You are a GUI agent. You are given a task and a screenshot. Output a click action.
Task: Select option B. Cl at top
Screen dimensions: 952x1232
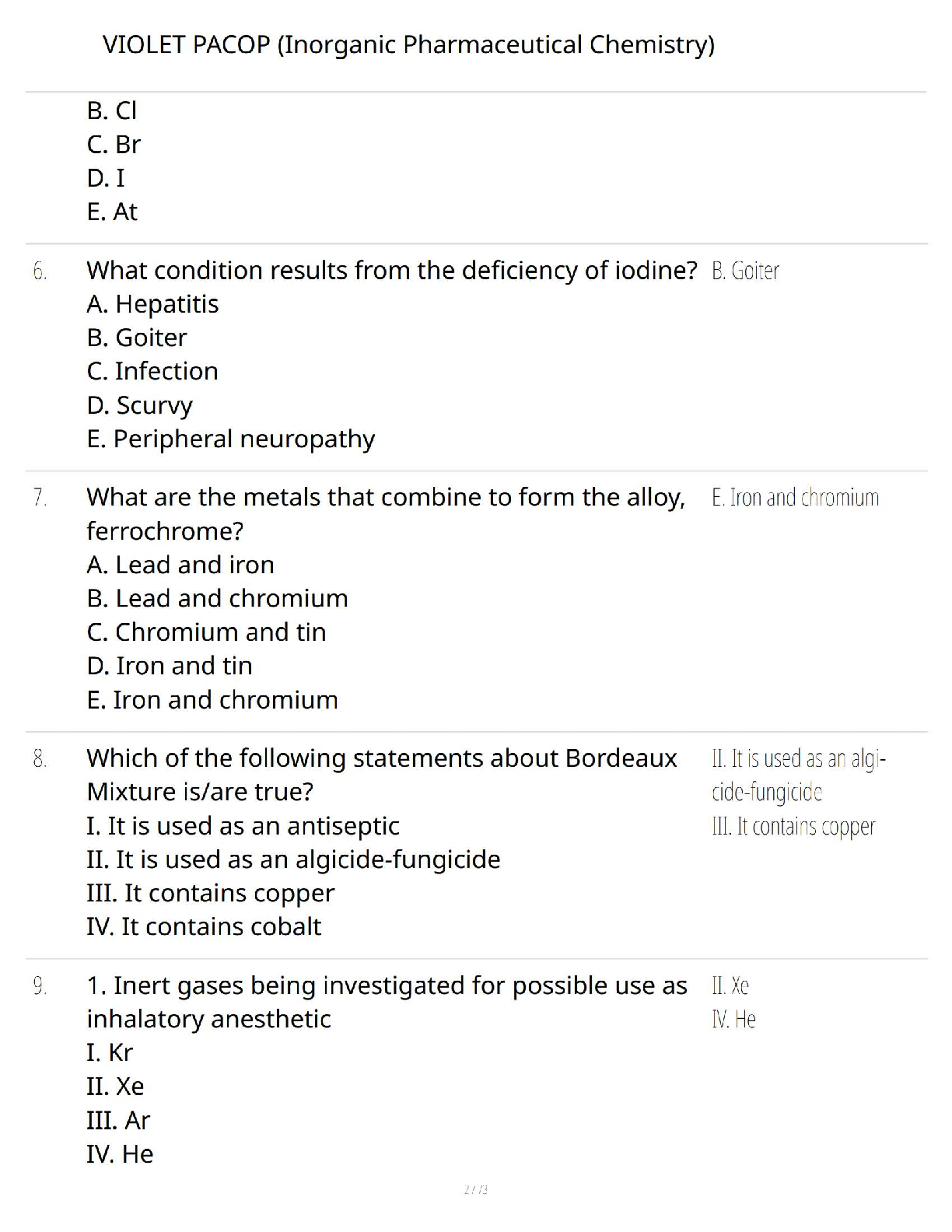[112, 111]
